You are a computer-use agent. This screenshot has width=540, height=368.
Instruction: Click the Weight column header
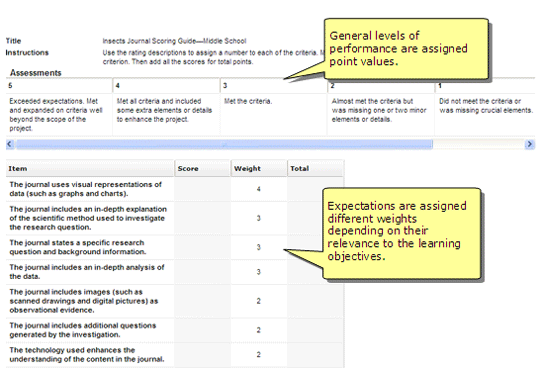pyautogui.click(x=259, y=169)
